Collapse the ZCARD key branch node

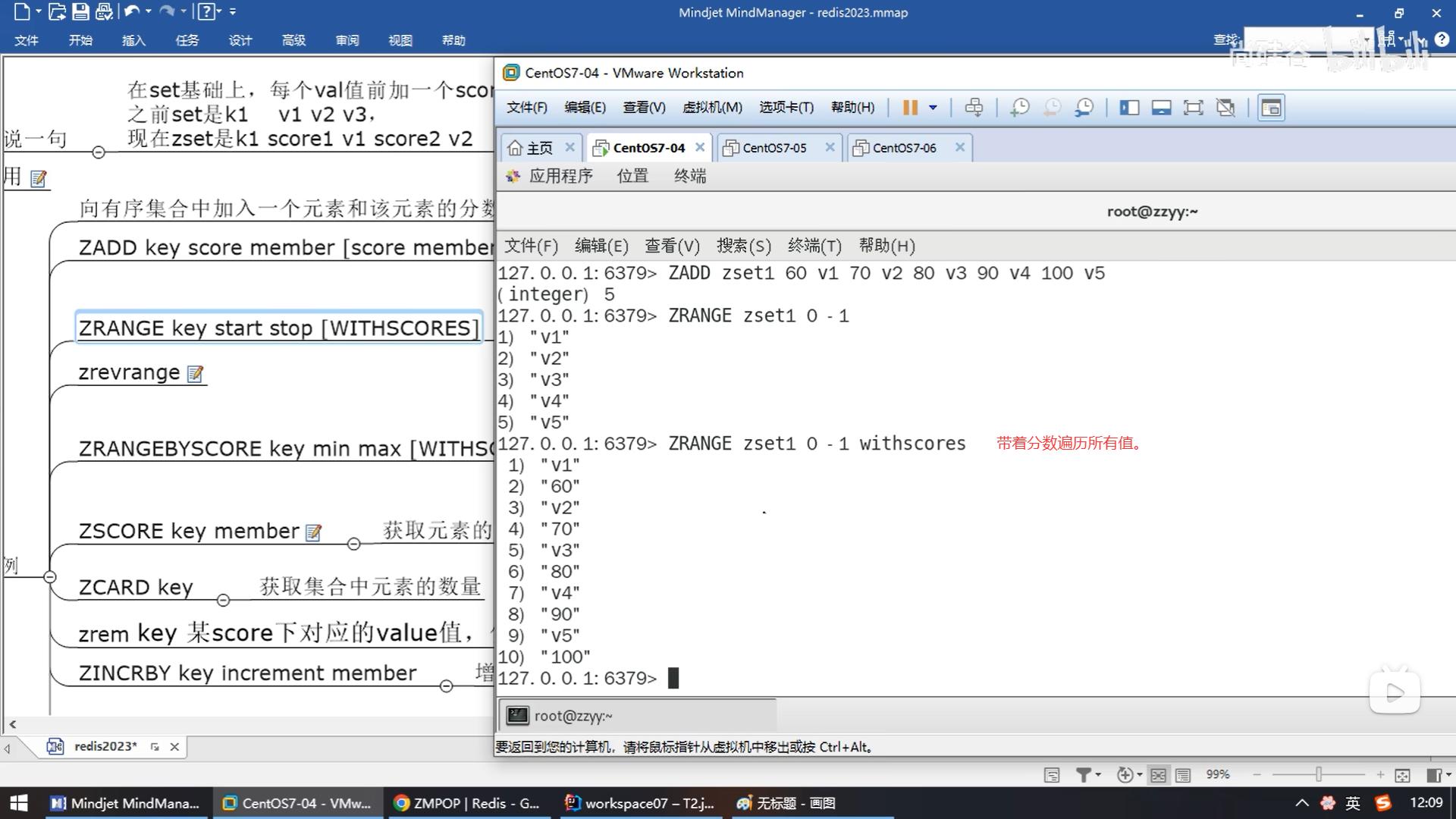pos(223,601)
